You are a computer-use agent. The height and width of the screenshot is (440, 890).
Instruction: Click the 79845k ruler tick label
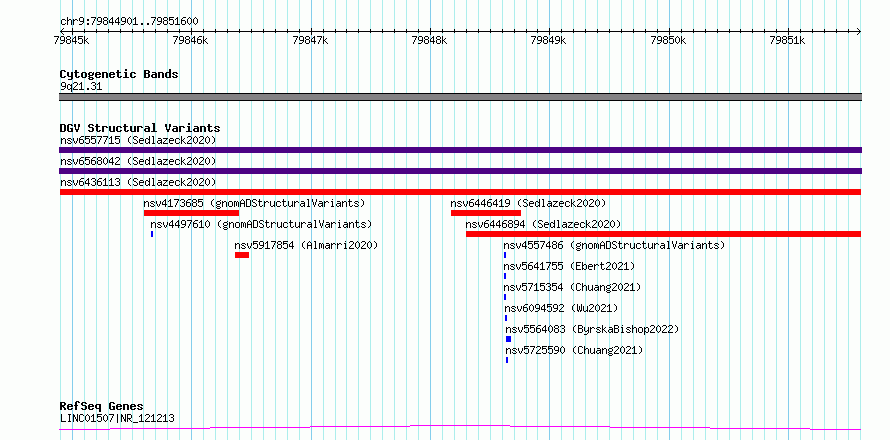click(x=71, y=40)
